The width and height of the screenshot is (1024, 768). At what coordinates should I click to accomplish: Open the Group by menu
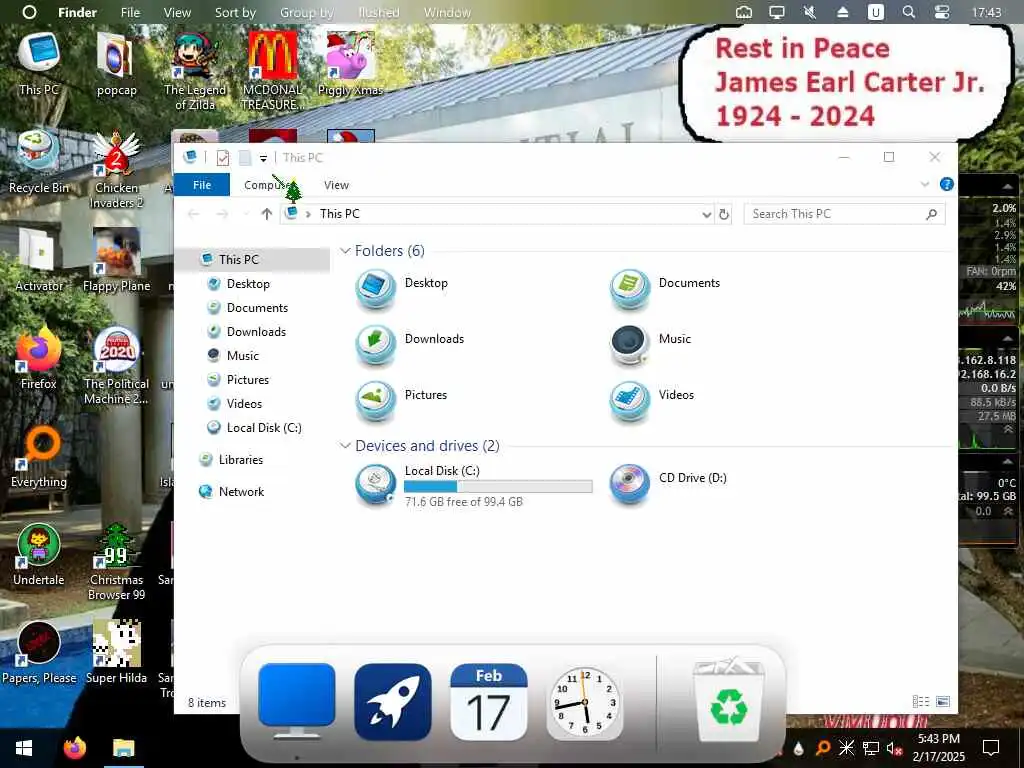pos(306,12)
